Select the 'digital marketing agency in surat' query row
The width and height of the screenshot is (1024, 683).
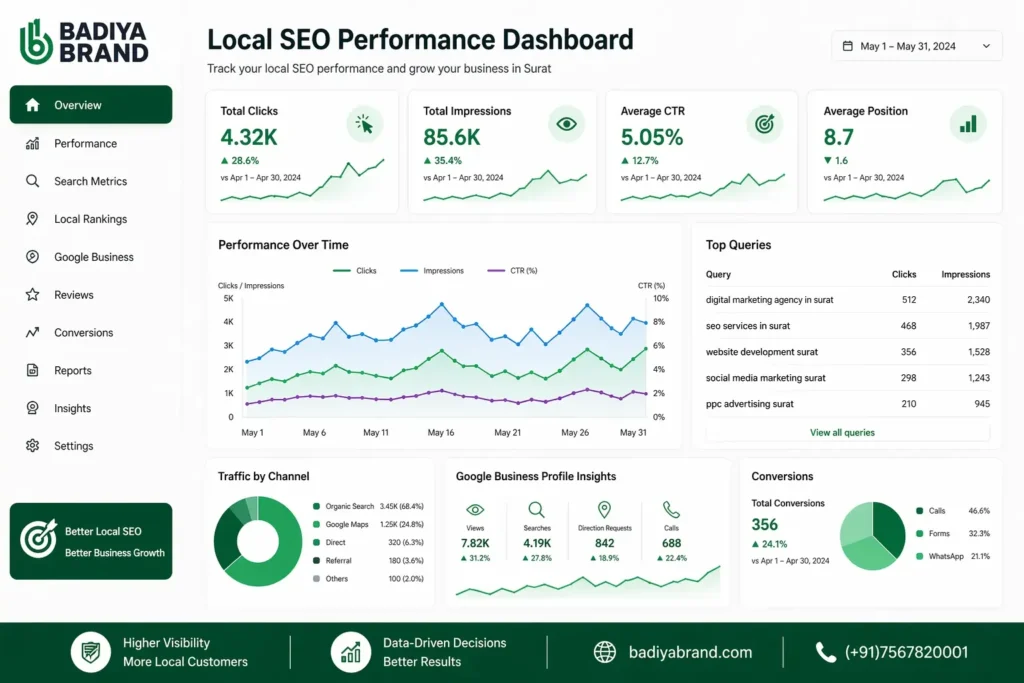(x=769, y=300)
